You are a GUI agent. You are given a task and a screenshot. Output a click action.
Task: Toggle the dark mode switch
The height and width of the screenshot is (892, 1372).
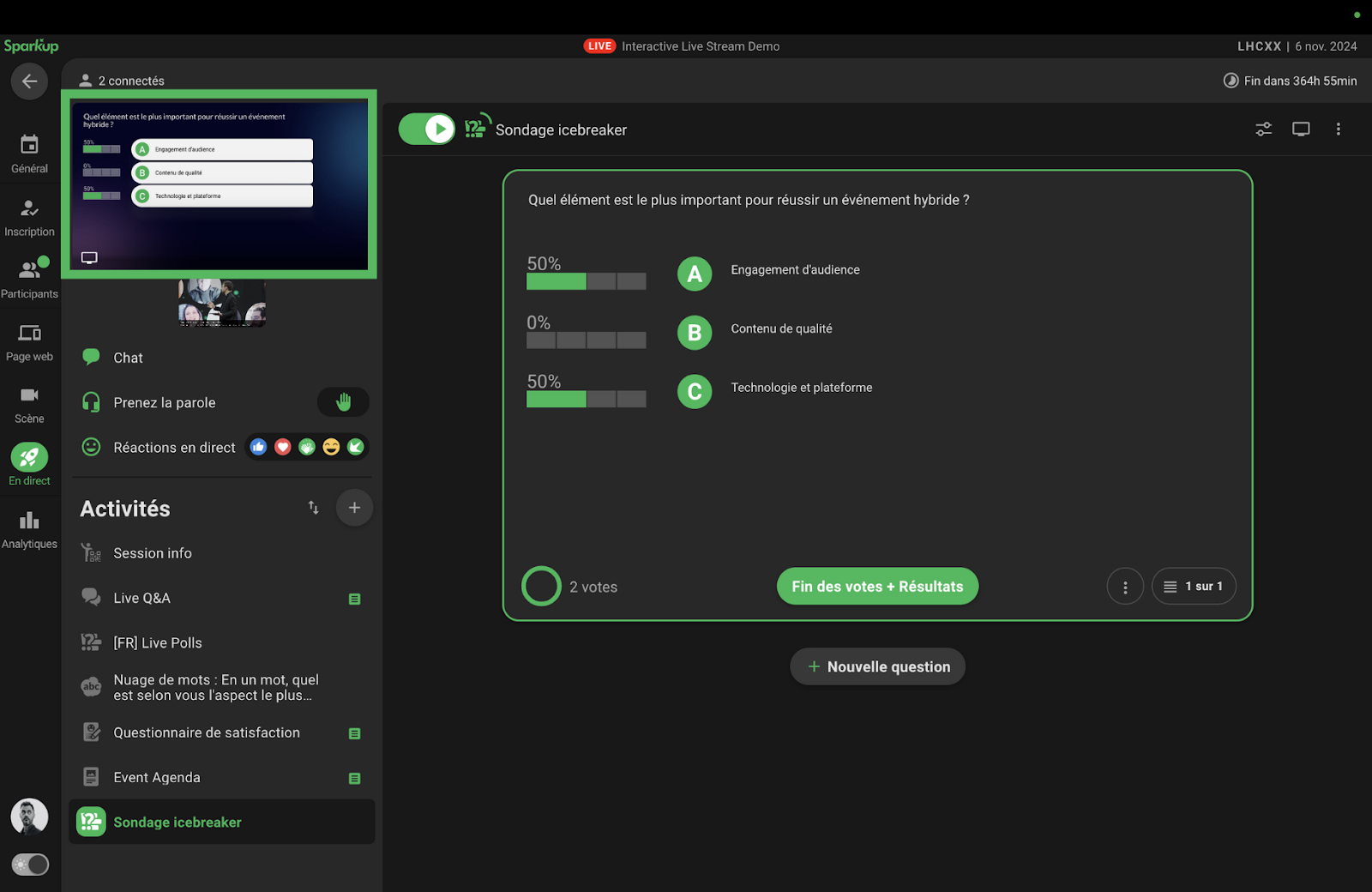pos(30,865)
